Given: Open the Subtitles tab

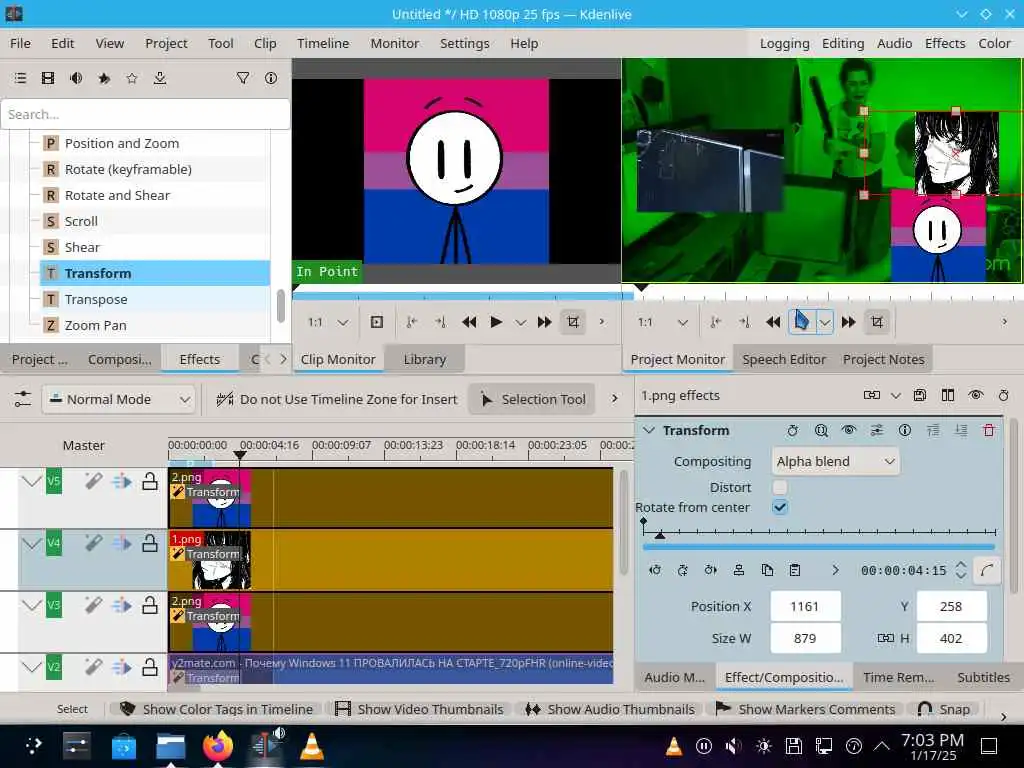Looking at the screenshot, I should (984, 677).
